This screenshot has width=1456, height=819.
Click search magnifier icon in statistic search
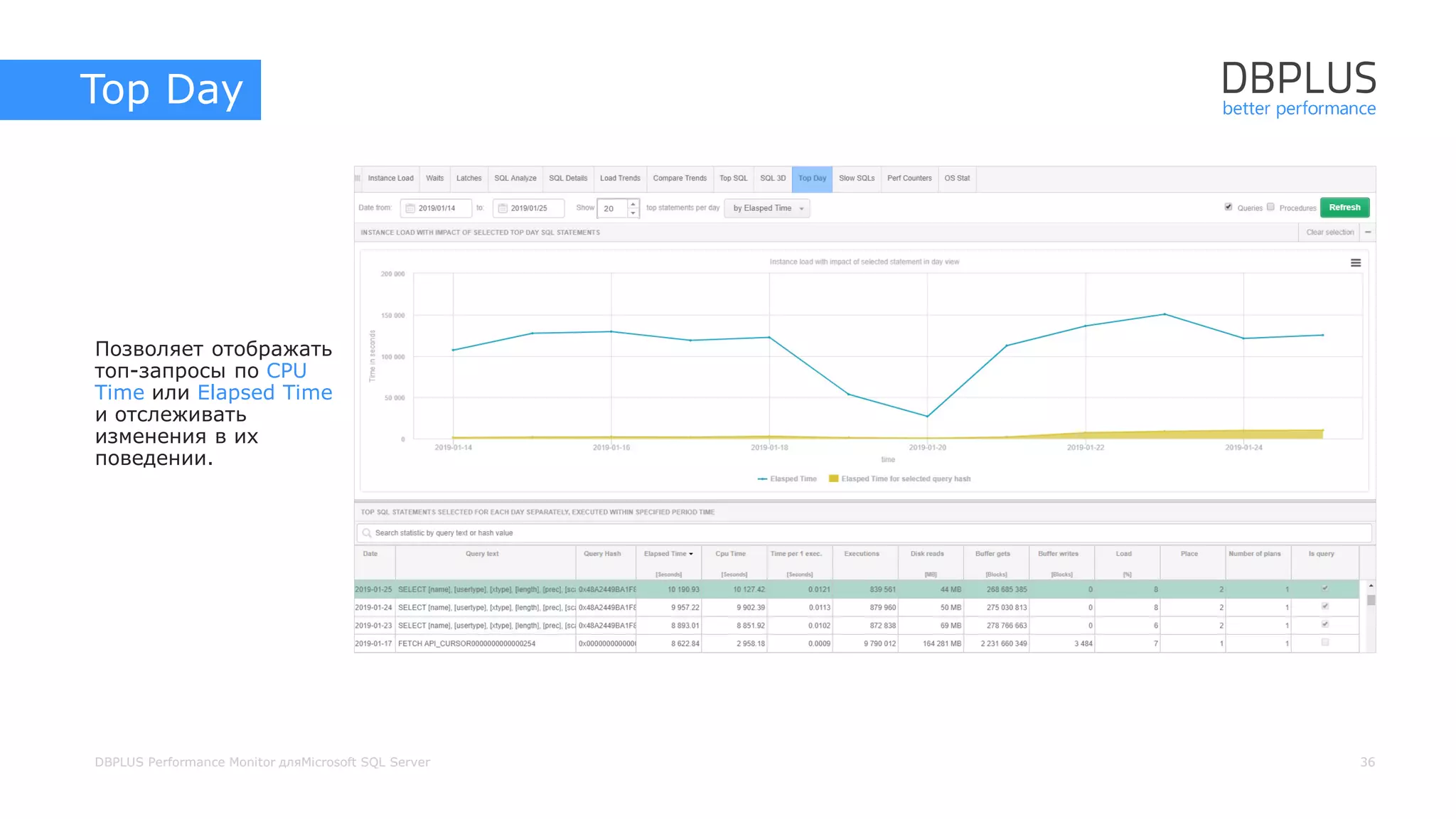[x=367, y=533]
